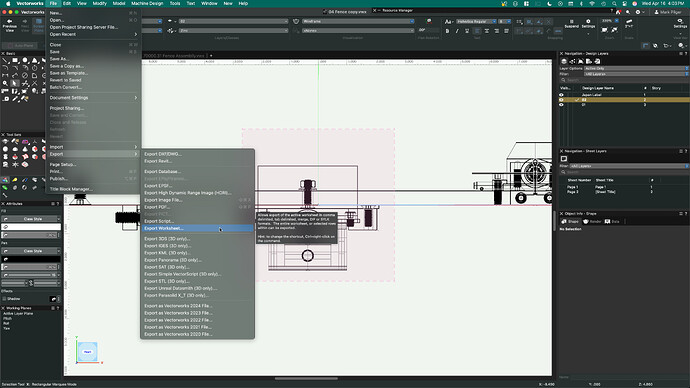Click the Bold text formatting icon

pos(448,31)
